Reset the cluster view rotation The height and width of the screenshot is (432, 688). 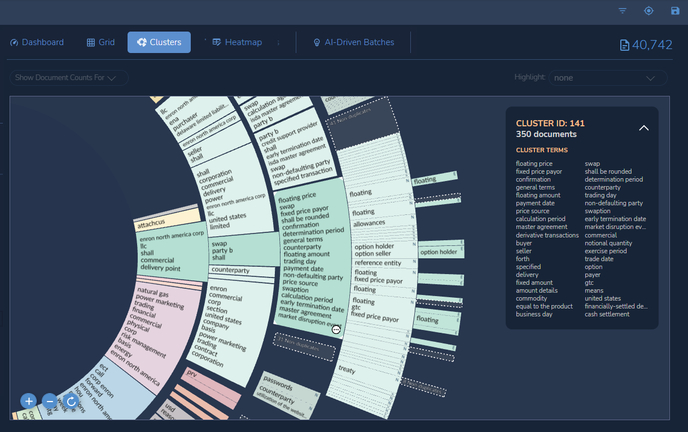click(x=71, y=401)
